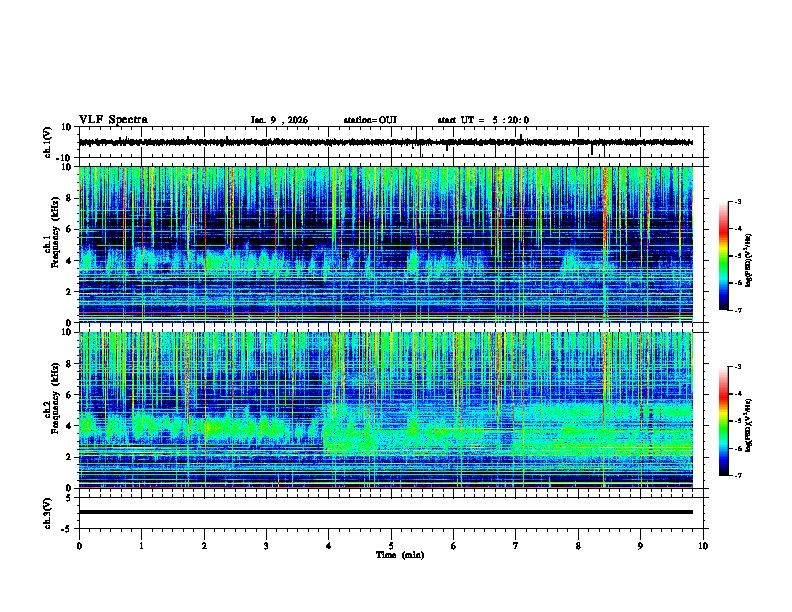Viewport: 792px width, 612px height.
Task: Click the ch.2 spectrogram color bar
Action: (724, 421)
